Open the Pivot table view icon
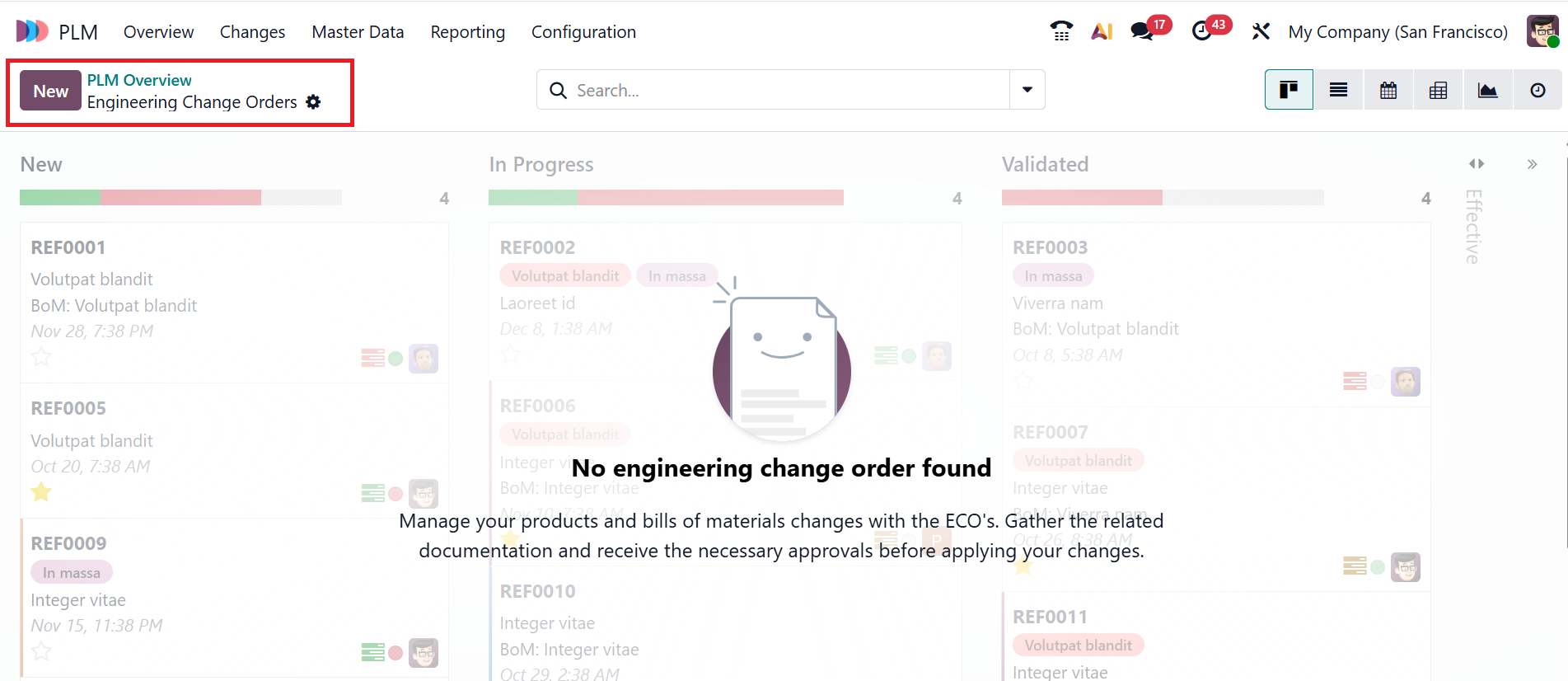1568x681 pixels. pos(1438,90)
